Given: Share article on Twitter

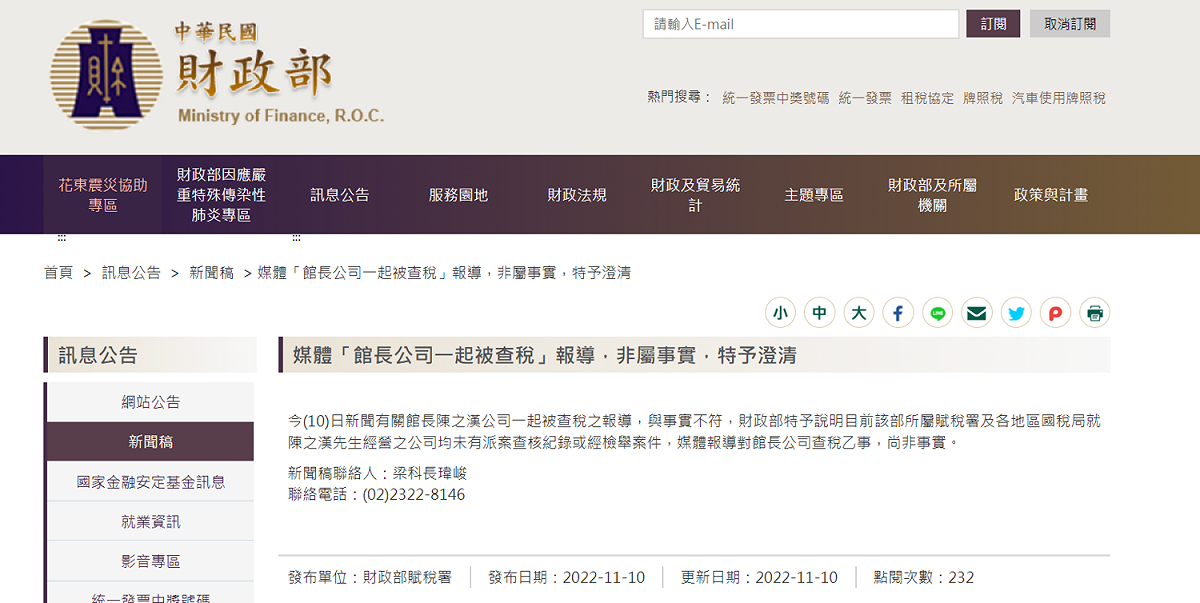Looking at the screenshot, I should [x=1016, y=313].
